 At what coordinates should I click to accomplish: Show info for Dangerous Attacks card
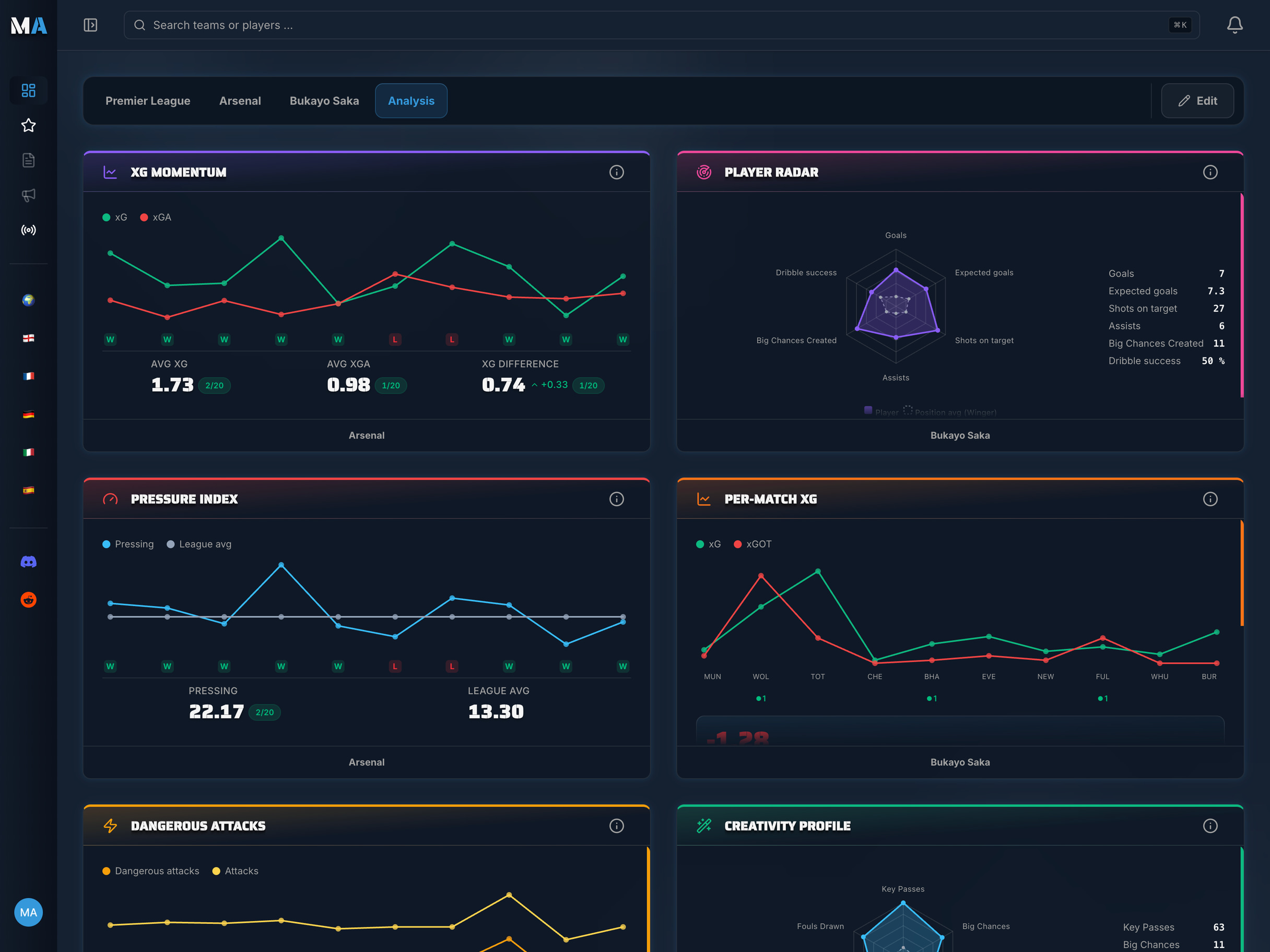click(x=617, y=826)
